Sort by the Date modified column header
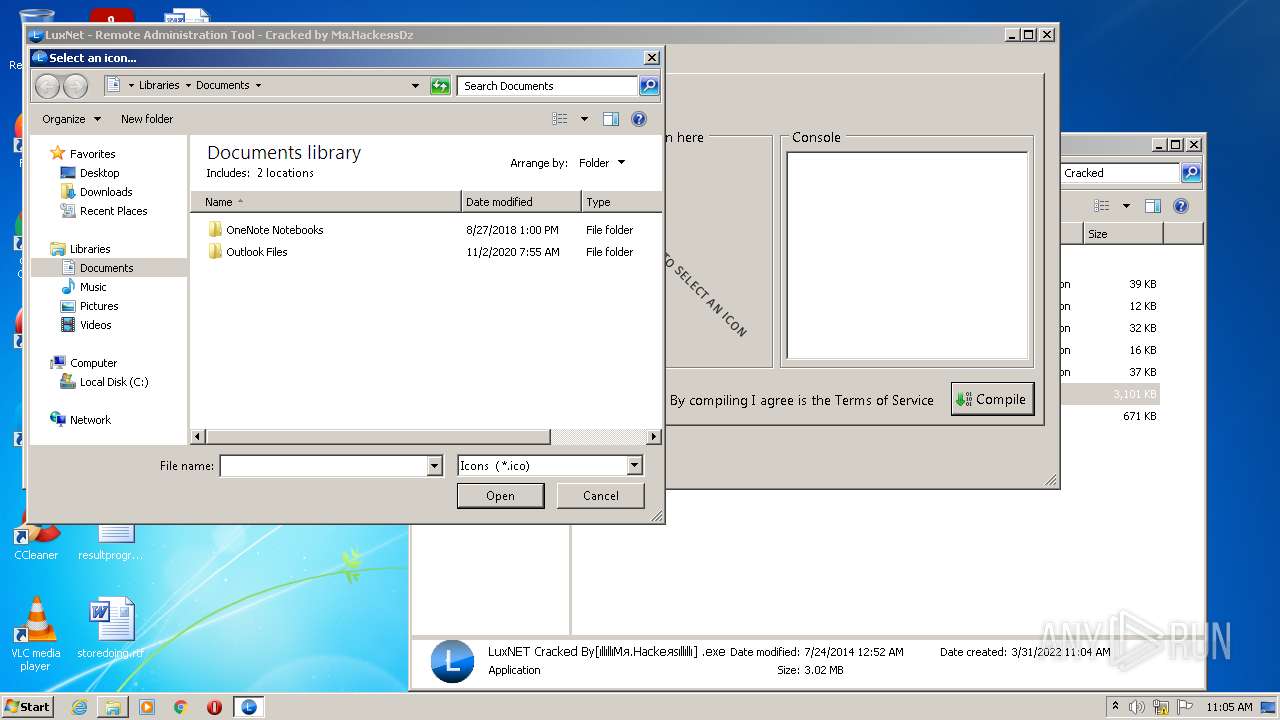Screen dimensions: 1280x720 [521, 202]
